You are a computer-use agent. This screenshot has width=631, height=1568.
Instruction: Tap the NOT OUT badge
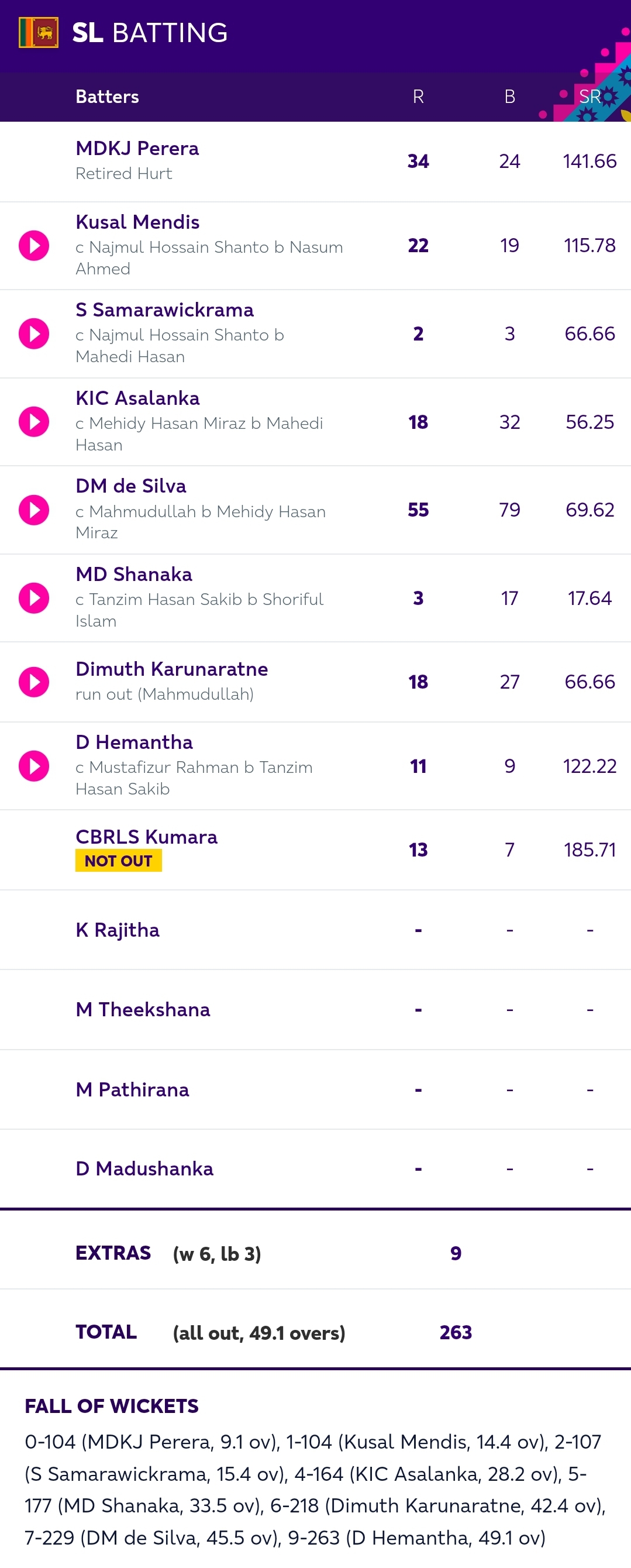(119, 861)
